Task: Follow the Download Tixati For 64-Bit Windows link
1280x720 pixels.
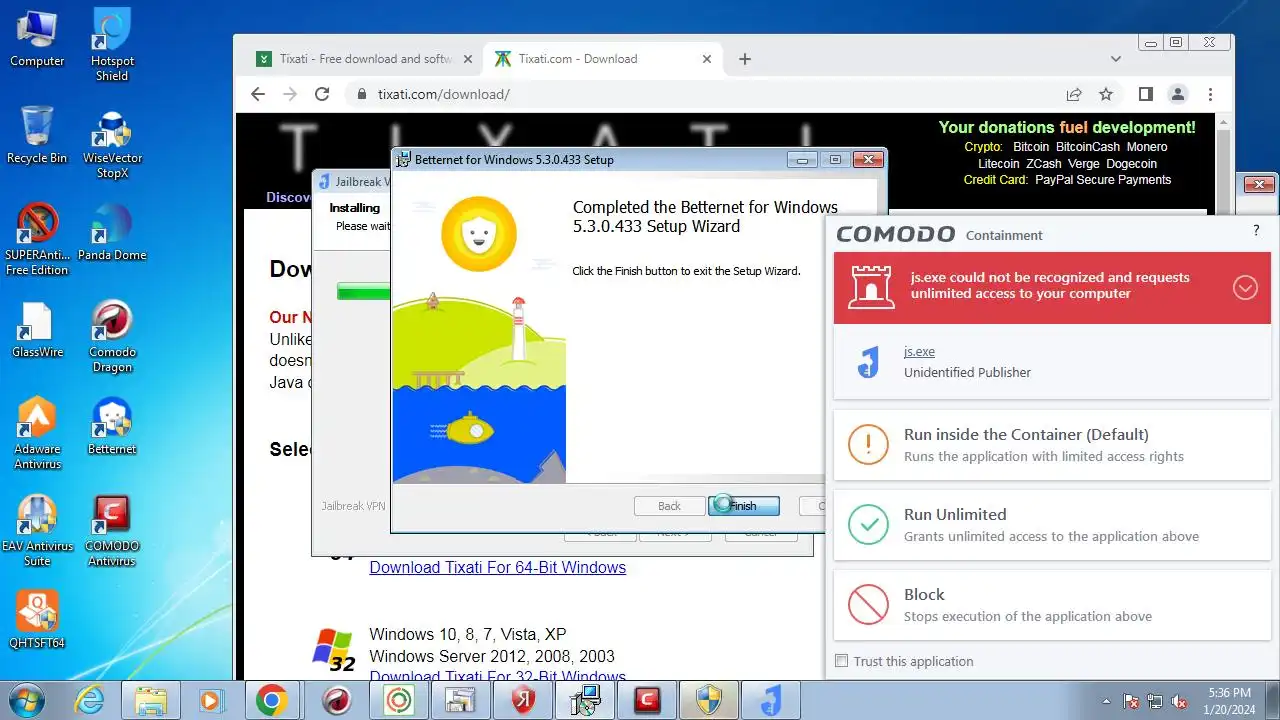Action: tap(497, 567)
